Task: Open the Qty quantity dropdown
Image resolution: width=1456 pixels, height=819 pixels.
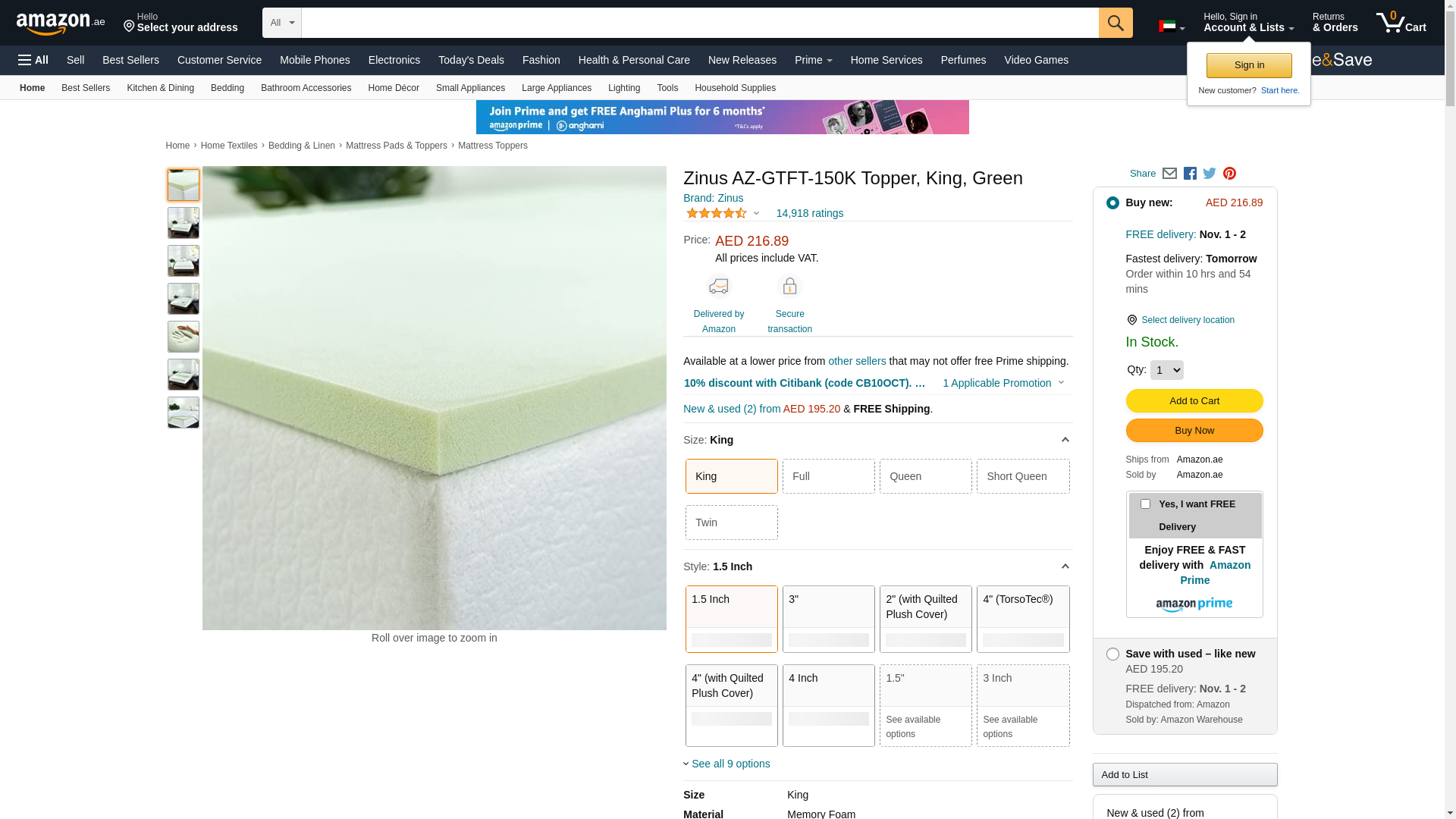Action: coord(1166,370)
